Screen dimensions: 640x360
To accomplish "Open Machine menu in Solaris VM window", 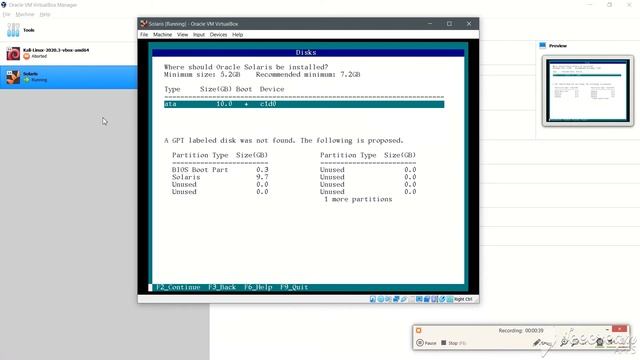I will (x=162, y=35).
